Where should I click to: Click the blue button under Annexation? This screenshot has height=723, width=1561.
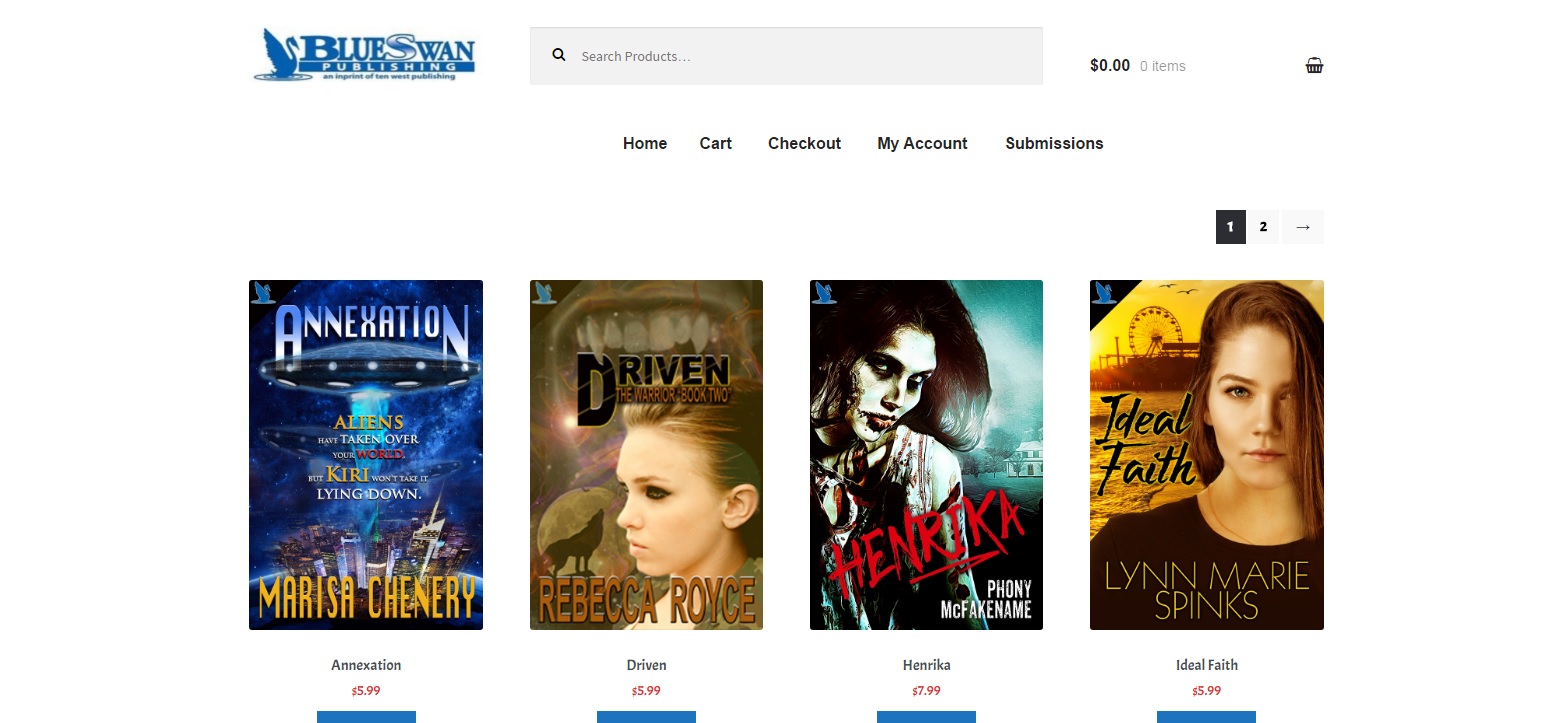(x=366, y=717)
